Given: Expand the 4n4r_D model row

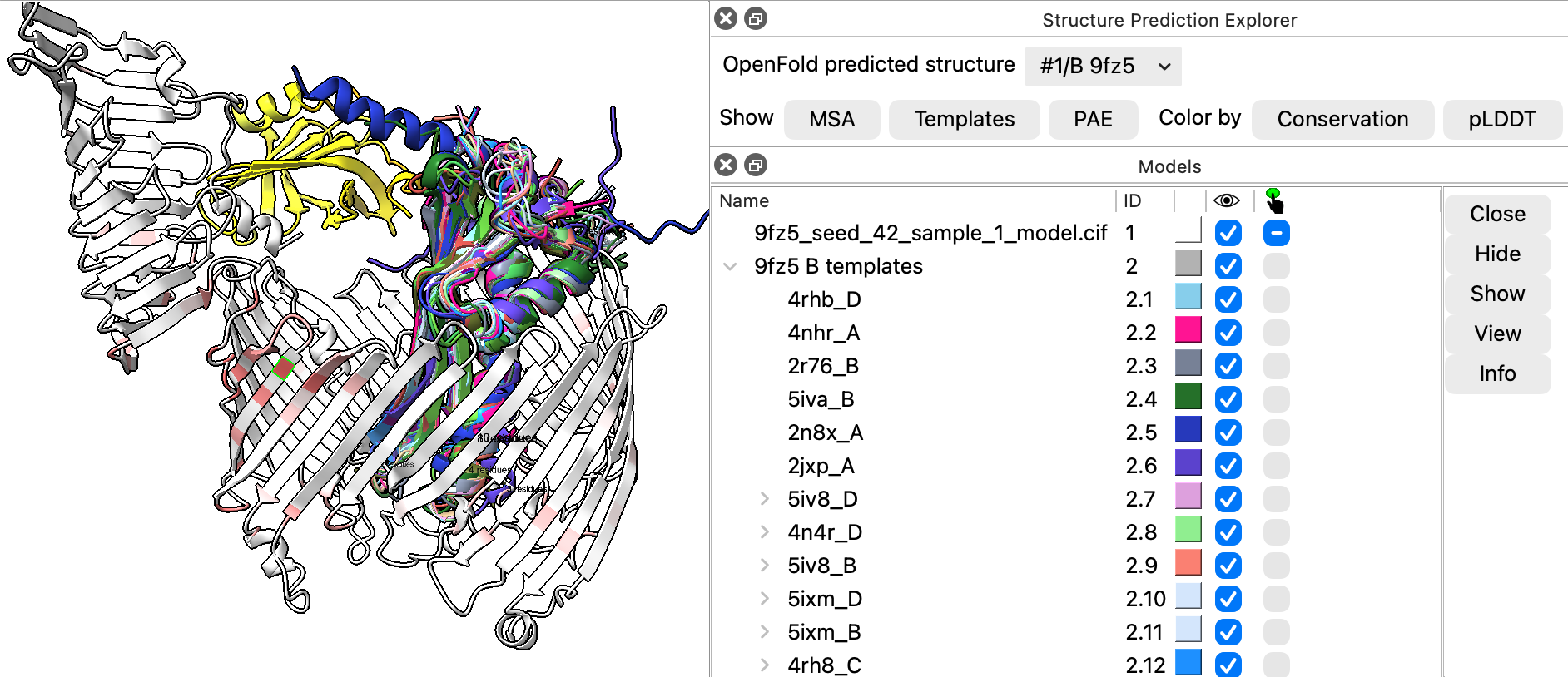Looking at the screenshot, I should (x=764, y=532).
